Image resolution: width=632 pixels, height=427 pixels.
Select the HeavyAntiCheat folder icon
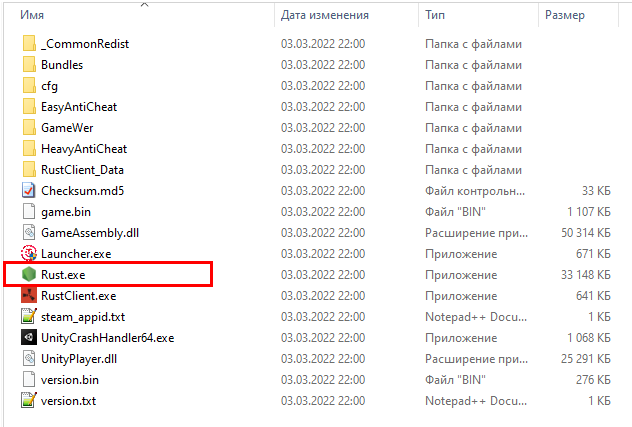pos(28,148)
